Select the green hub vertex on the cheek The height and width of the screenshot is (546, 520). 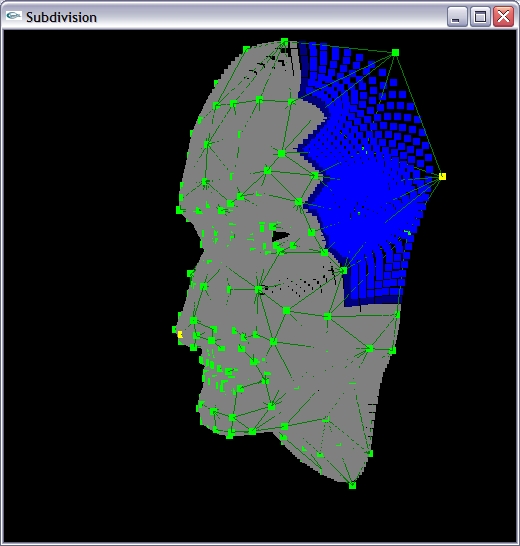click(x=258, y=289)
